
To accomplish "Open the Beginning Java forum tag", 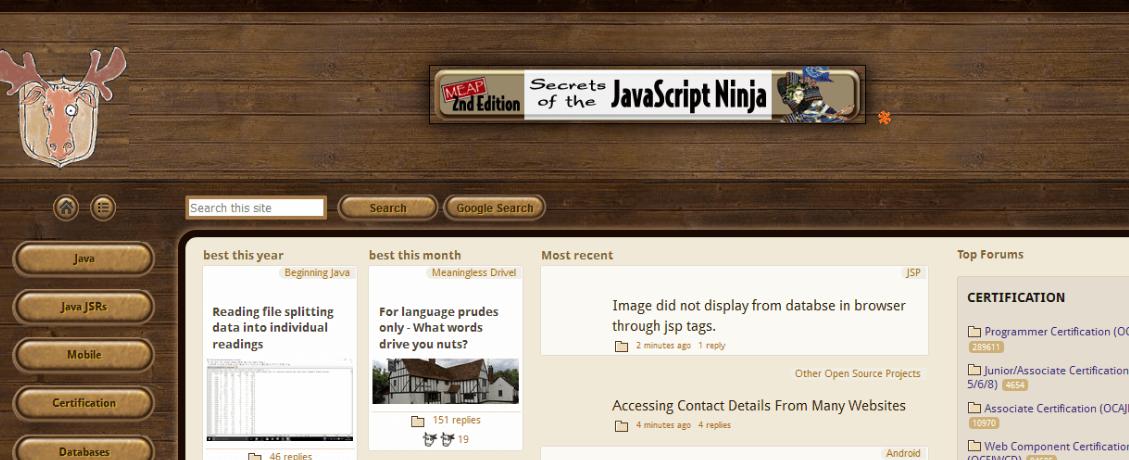I will tap(317, 273).
